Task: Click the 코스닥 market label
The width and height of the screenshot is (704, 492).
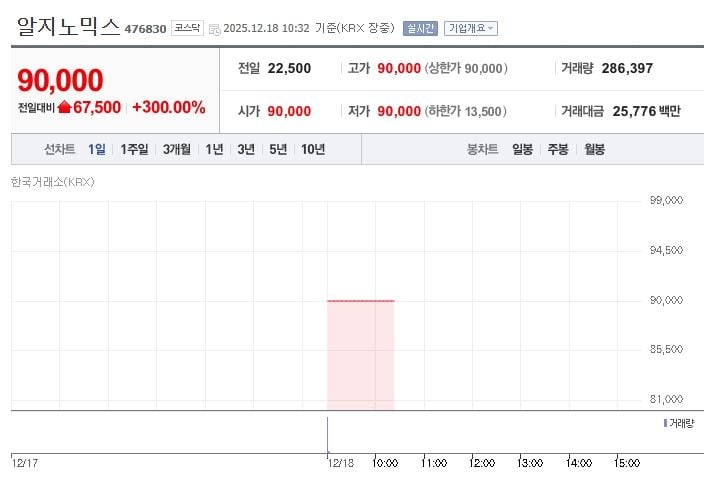Action: click(x=187, y=28)
